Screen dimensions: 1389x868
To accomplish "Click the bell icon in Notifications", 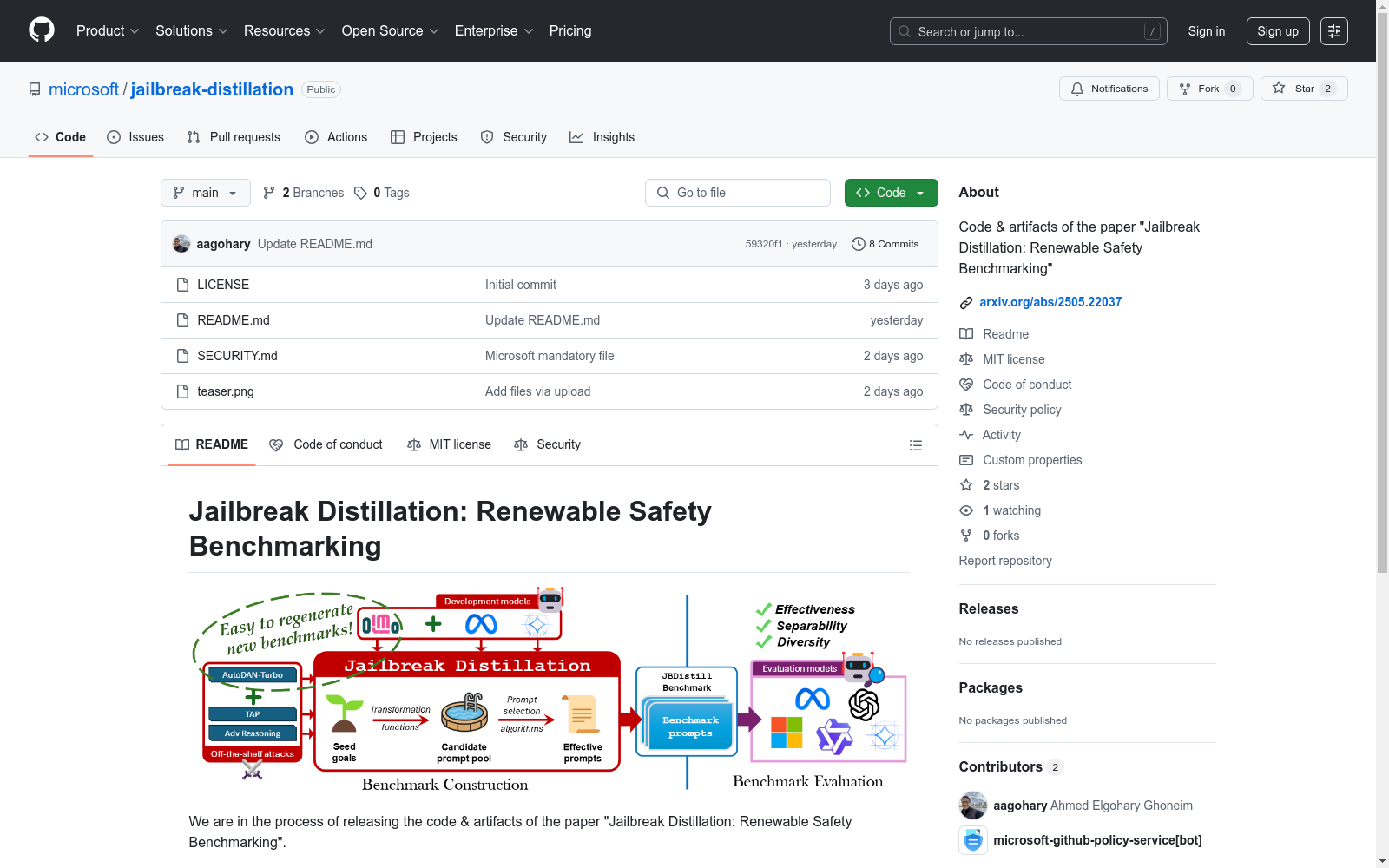I will (x=1077, y=89).
